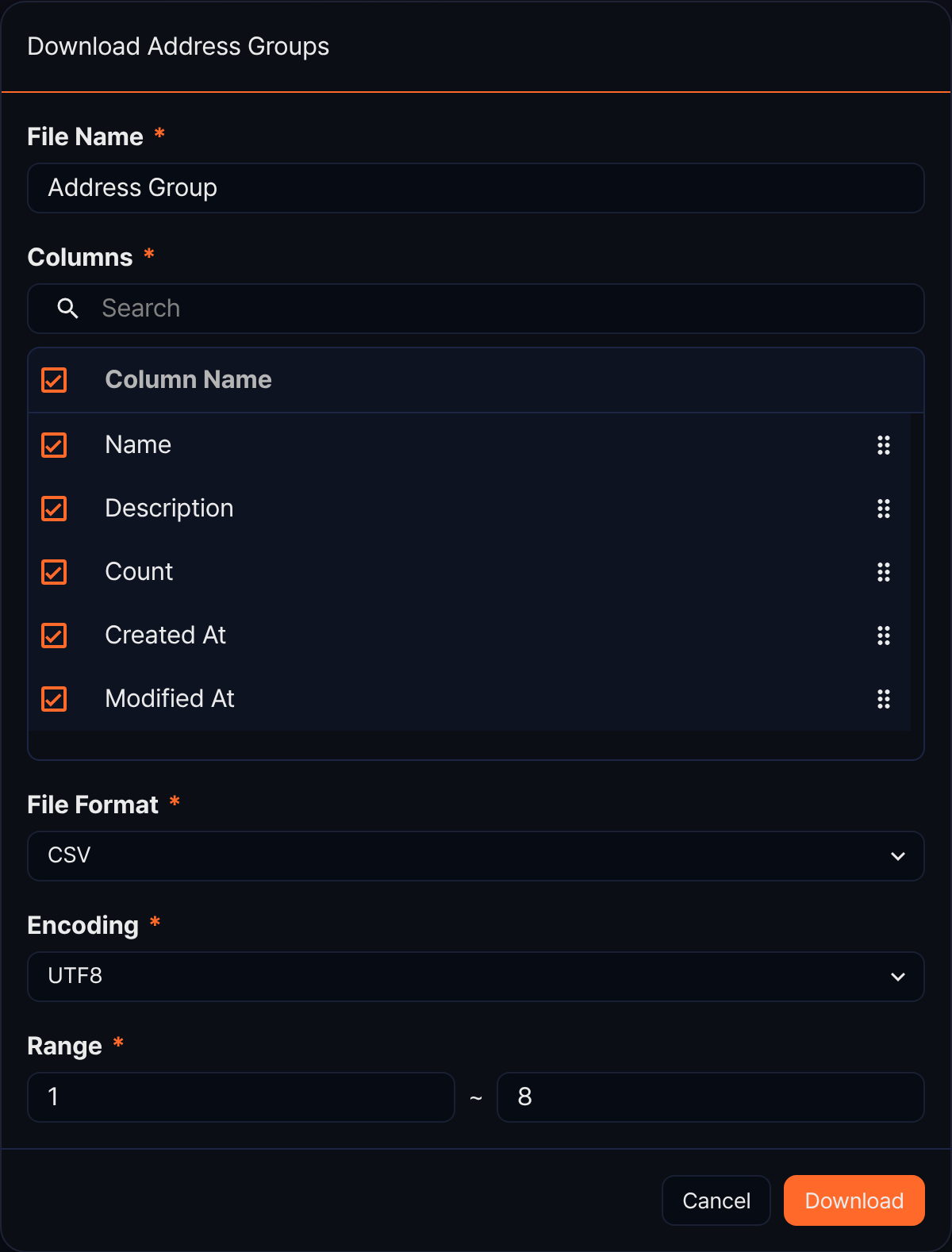
Task: Click the File Format chevron arrow
Action: pyautogui.click(x=898, y=856)
